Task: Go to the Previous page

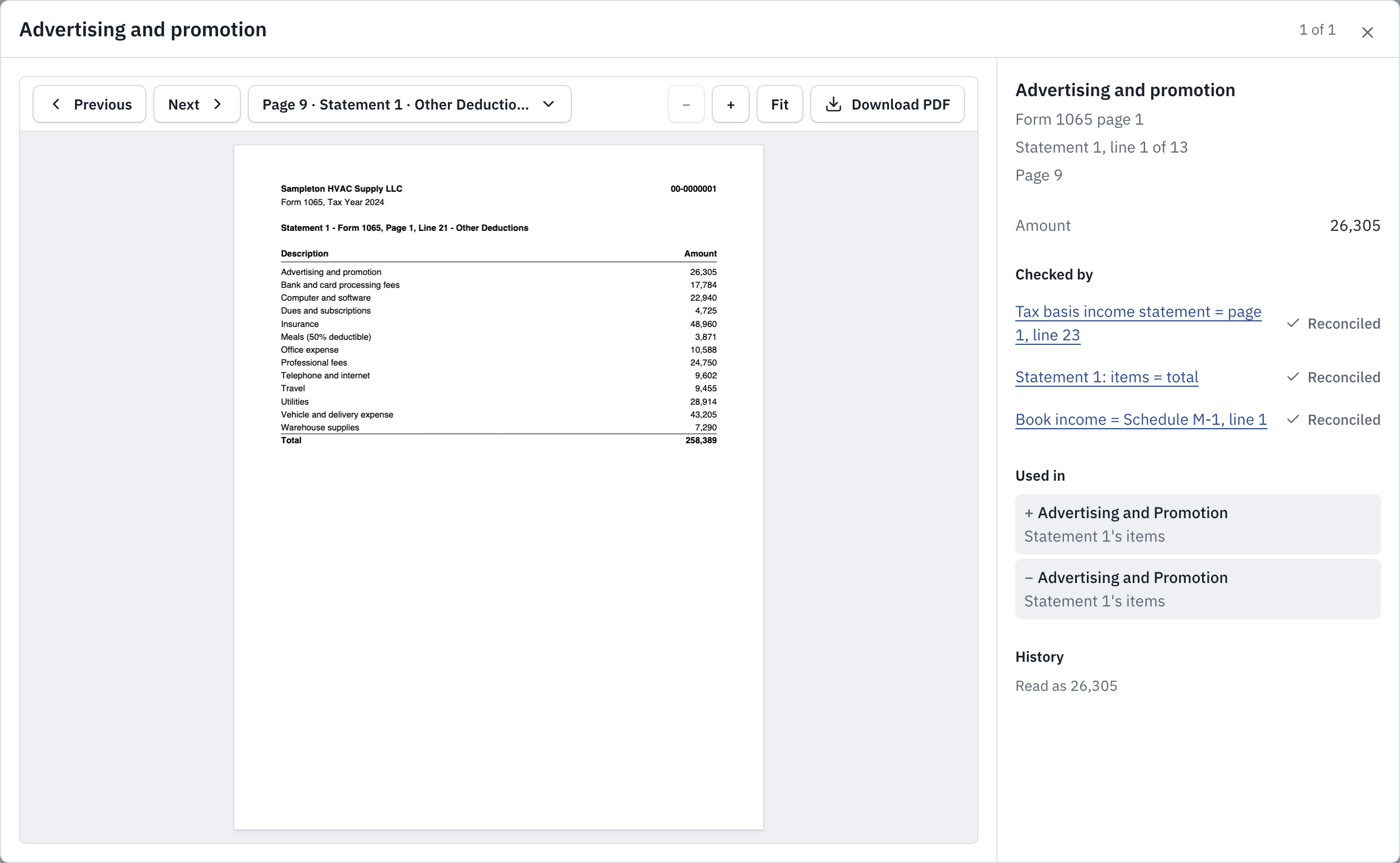Action: pyautogui.click(x=89, y=105)
